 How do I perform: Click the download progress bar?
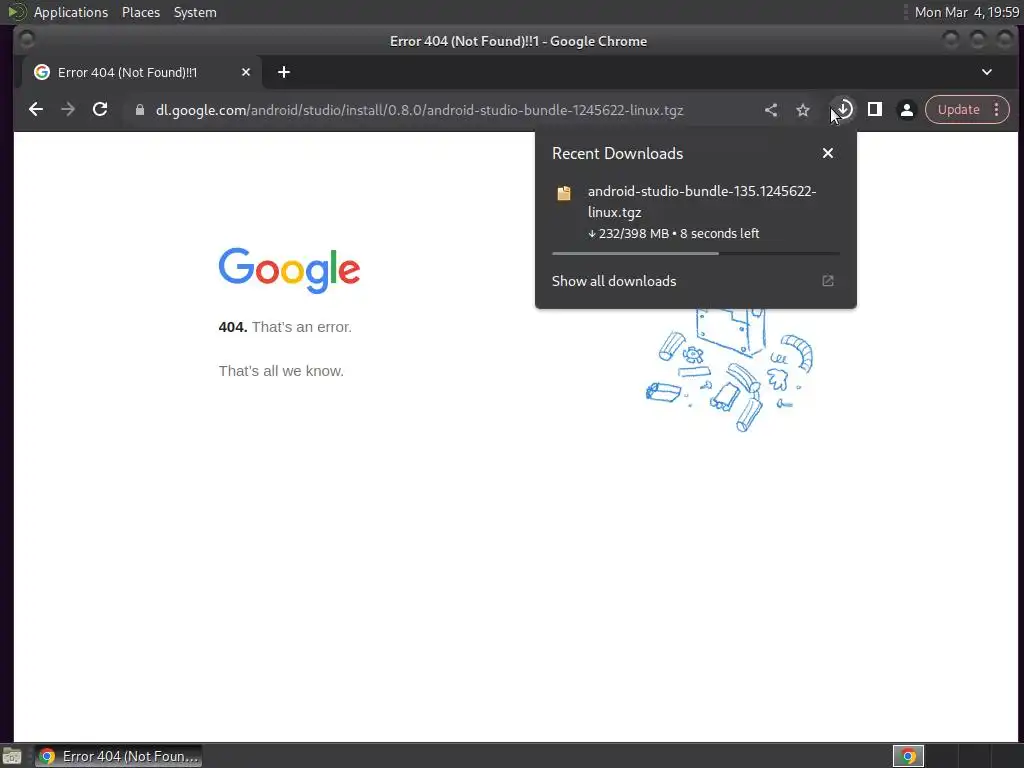tap(696, 253)
